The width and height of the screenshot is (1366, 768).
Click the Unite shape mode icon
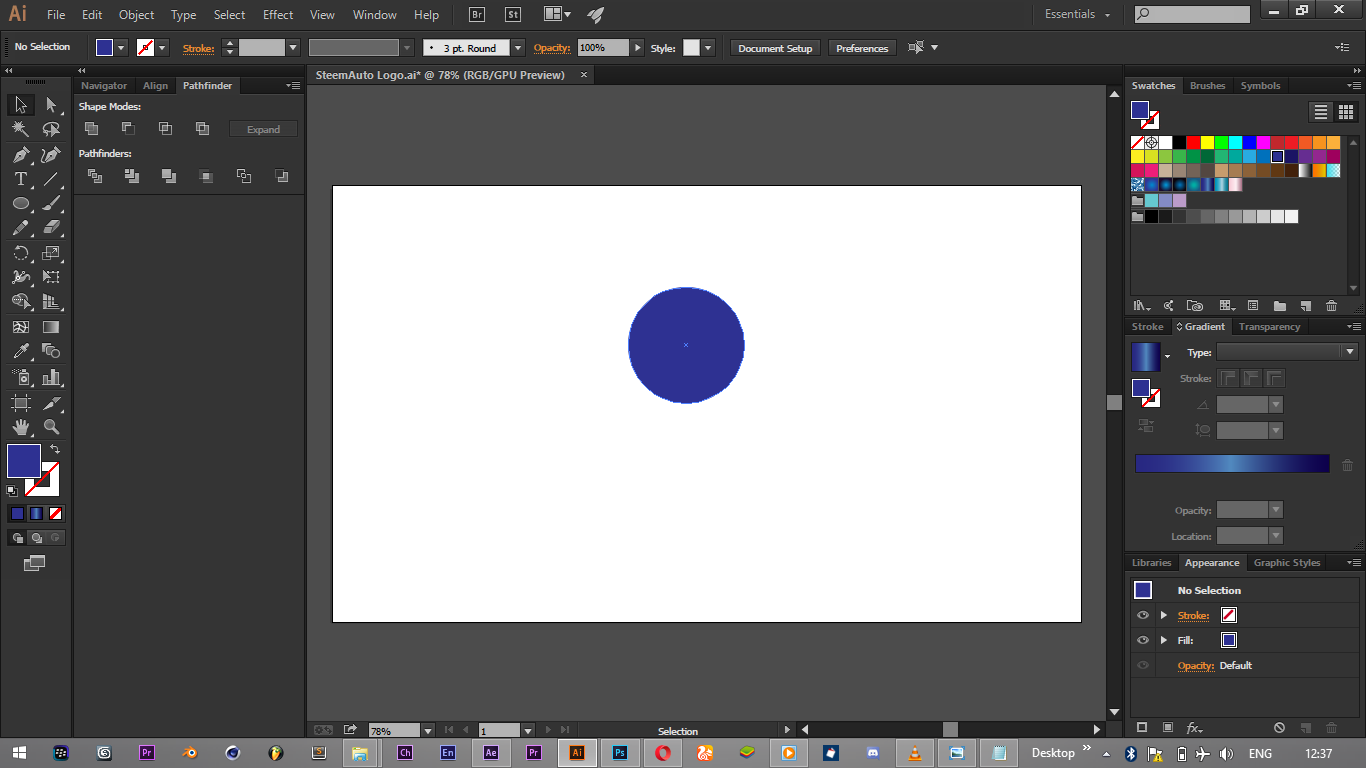point(91,128)
